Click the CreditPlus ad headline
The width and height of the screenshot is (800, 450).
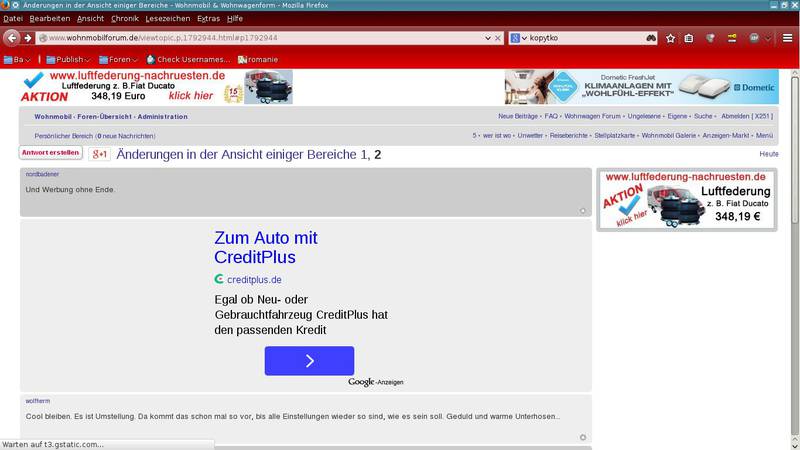(x=265, y=247)
